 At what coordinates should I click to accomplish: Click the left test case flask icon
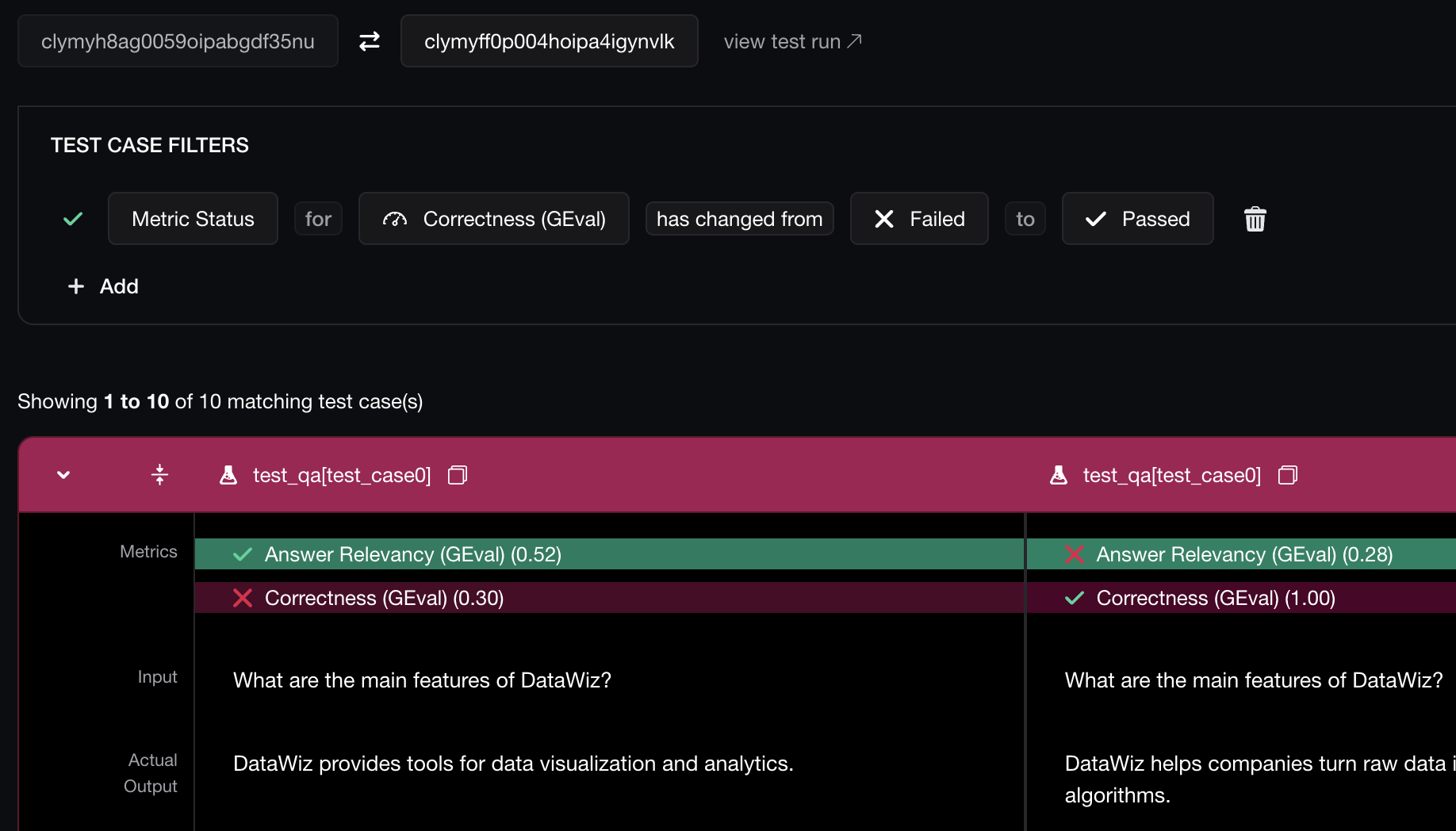pyautogui.click(x=228, y=475)
